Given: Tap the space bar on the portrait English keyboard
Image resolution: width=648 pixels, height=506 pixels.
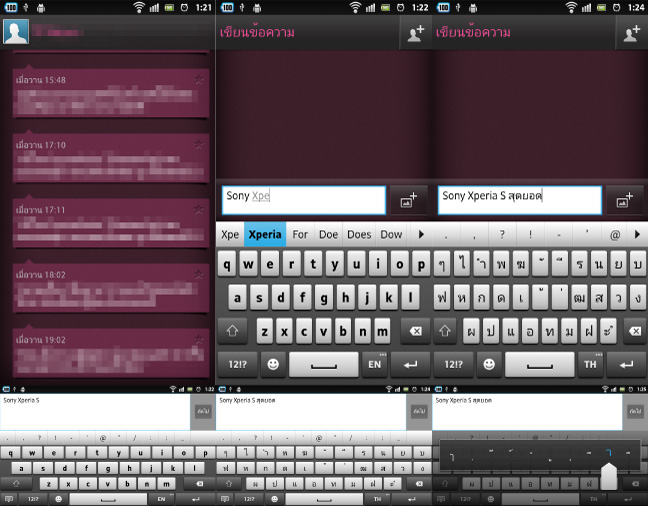Looking at the screenshot, I should (x=324, y=364).
